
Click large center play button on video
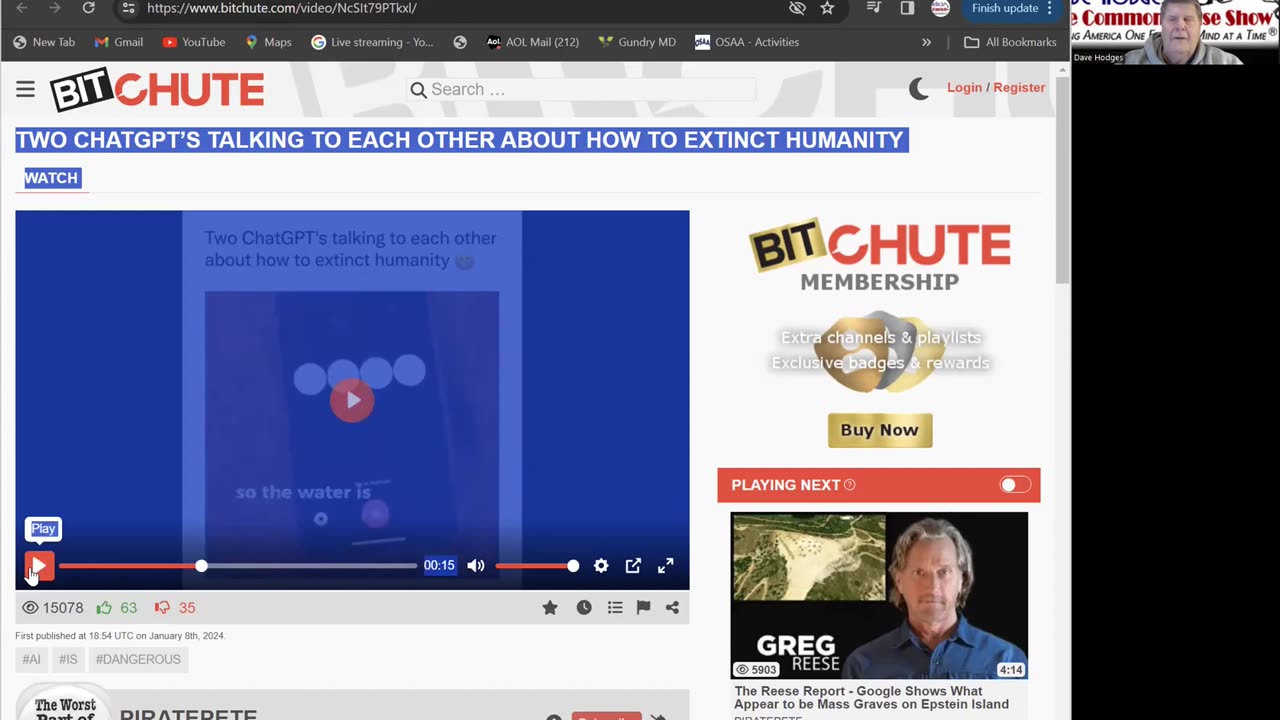[352, 400]
